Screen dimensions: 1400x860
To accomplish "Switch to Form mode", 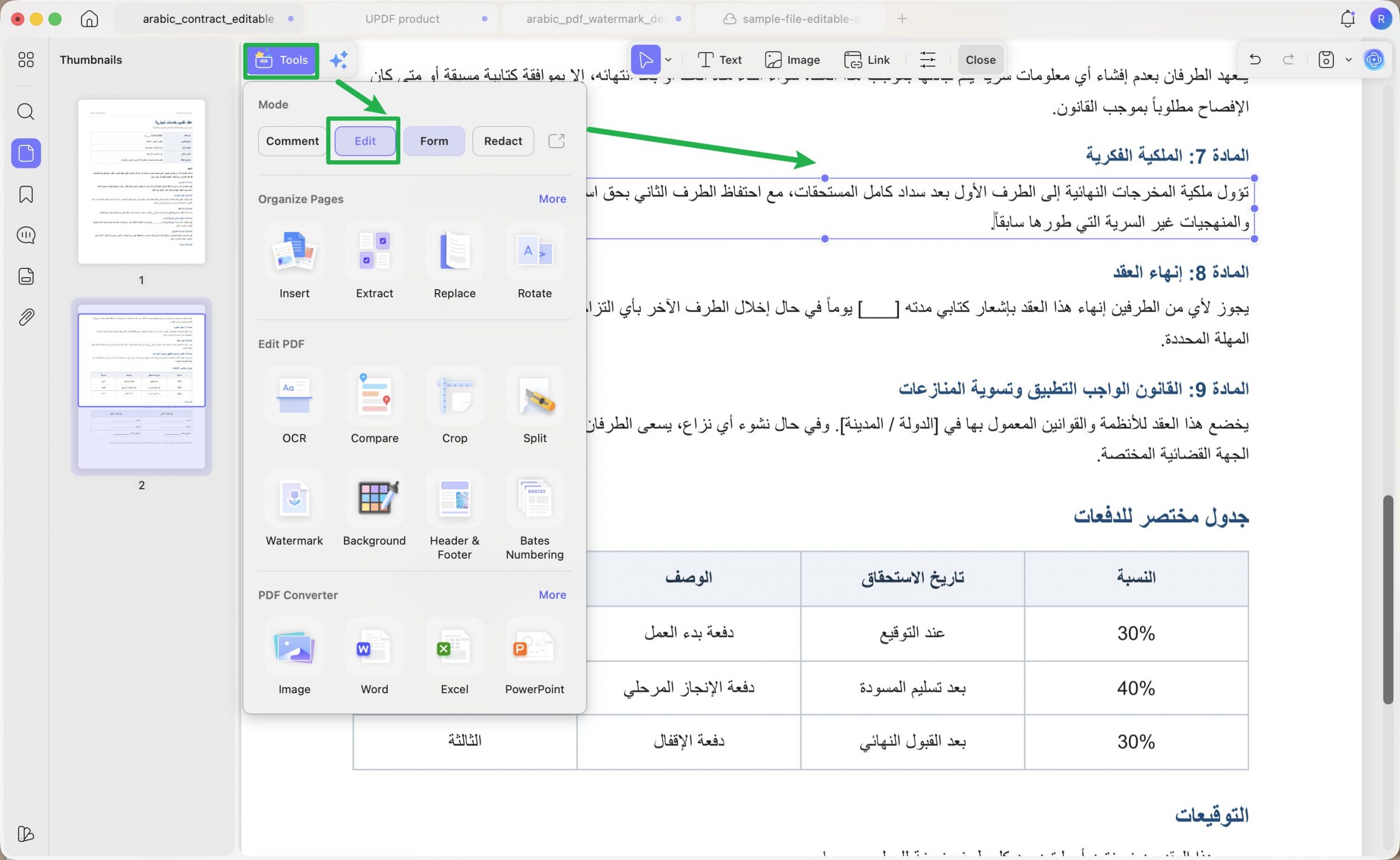I will click(434, 141).
